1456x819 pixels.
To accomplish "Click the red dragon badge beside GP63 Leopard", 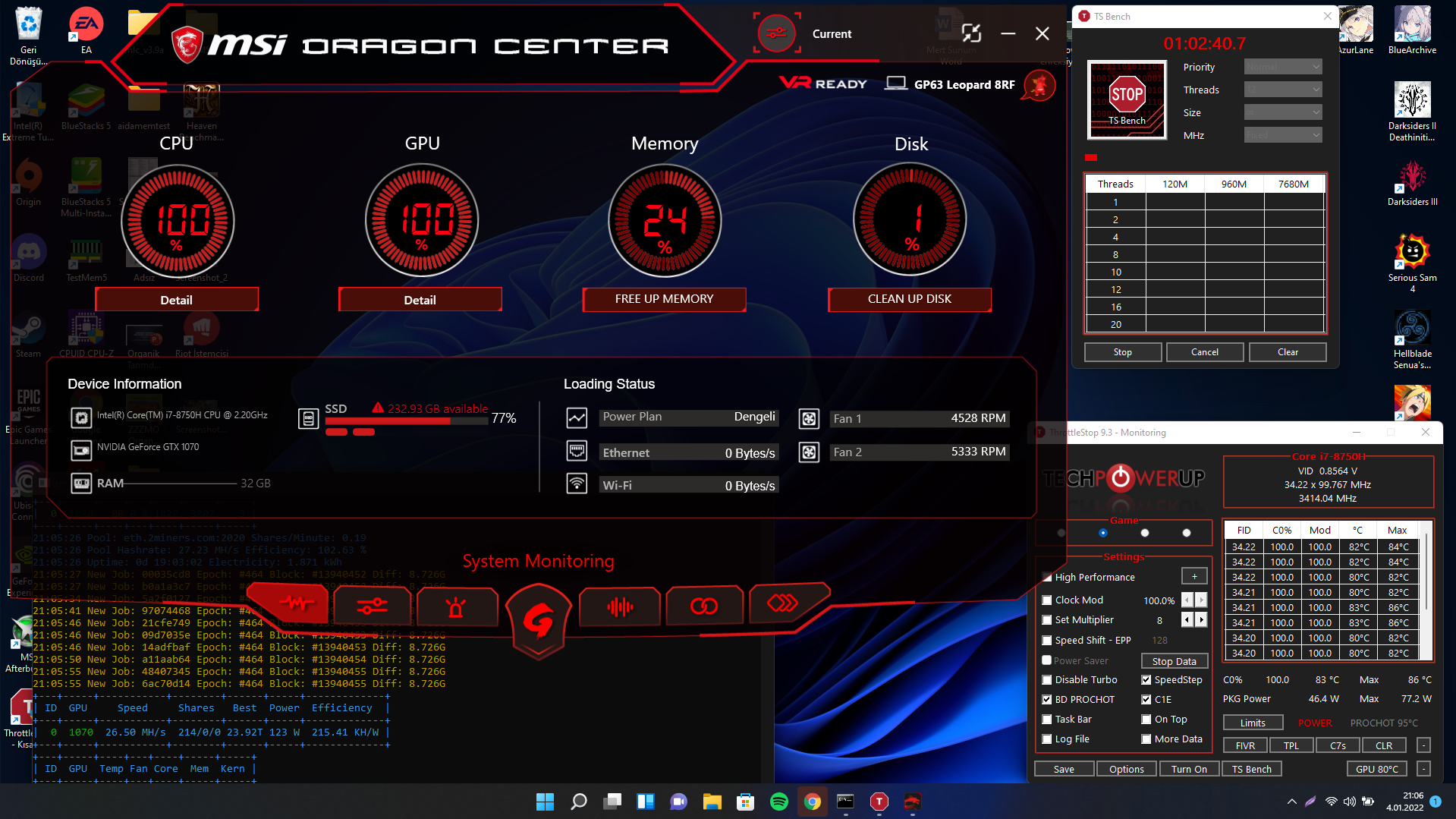I will [1039, 85].
